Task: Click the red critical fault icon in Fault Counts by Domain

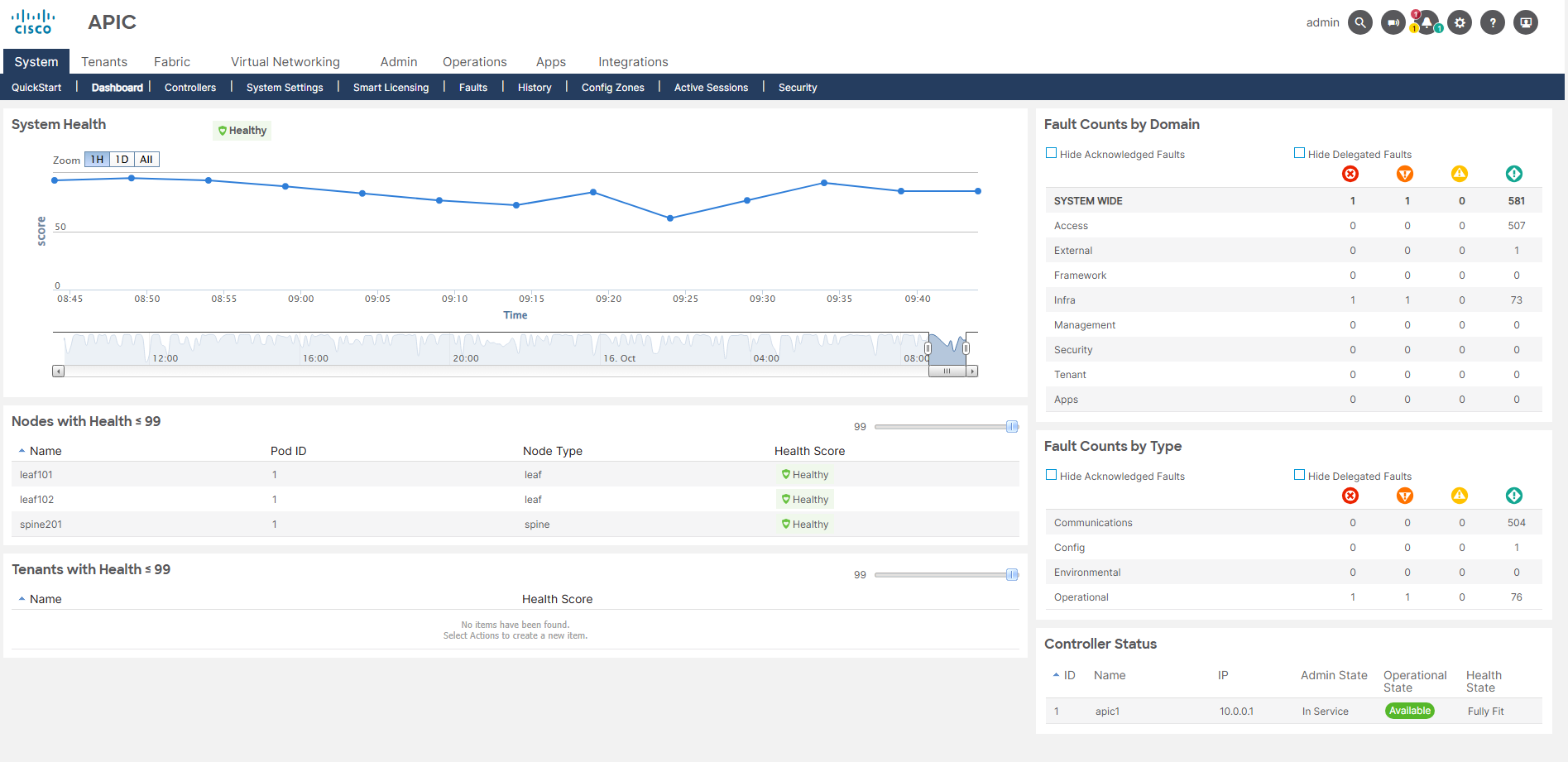Action: [1350, 174]
